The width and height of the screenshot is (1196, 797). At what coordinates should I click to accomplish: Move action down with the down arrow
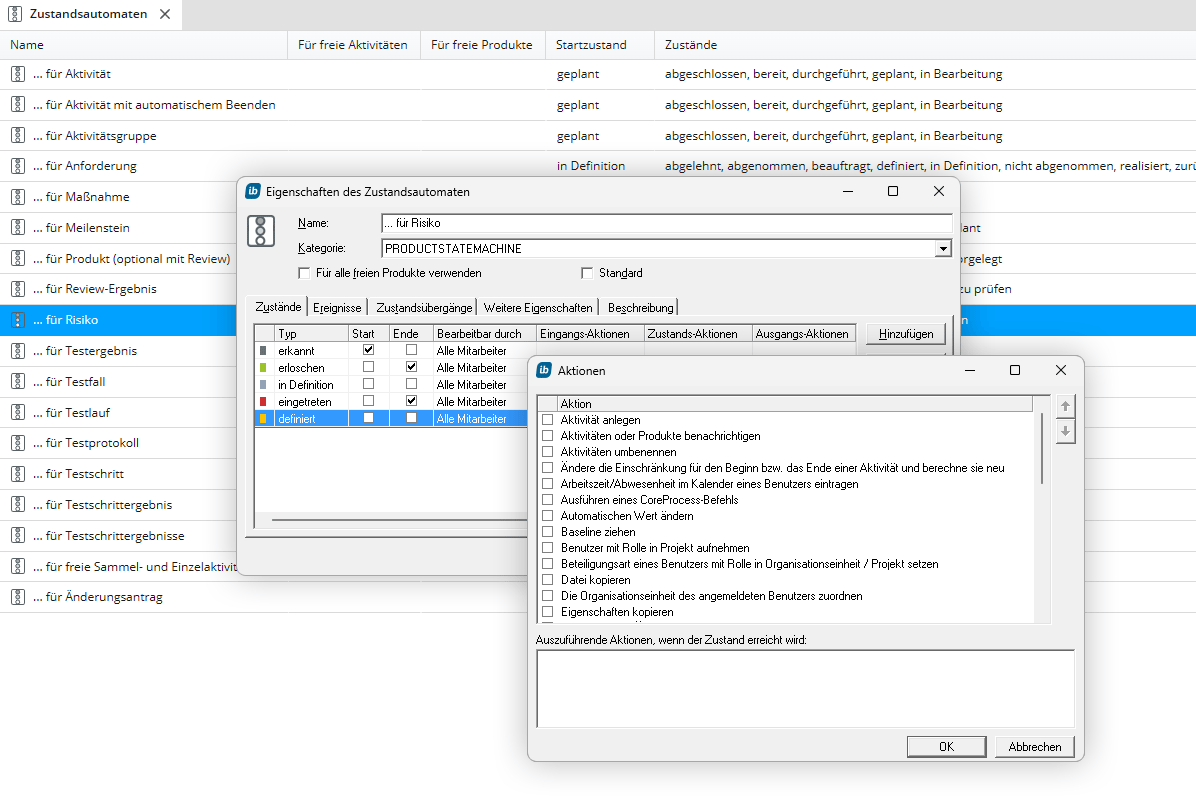[1065, 431]
